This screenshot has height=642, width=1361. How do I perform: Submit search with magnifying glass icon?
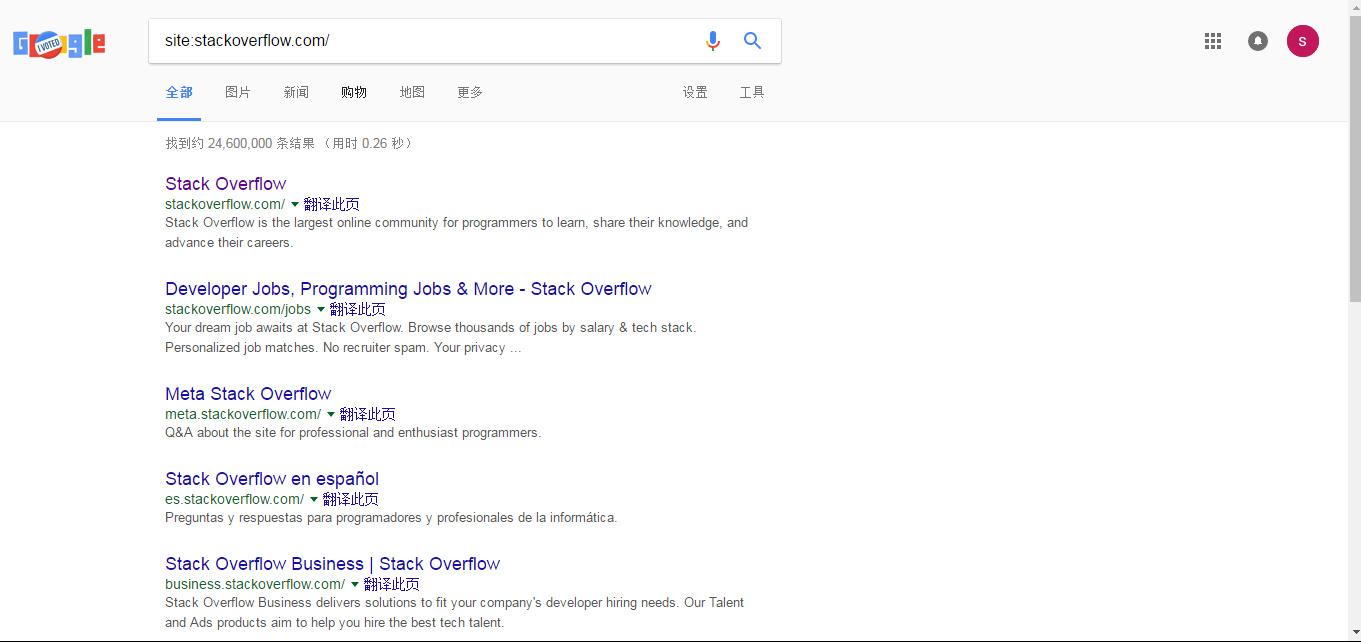tap(753, 41)
